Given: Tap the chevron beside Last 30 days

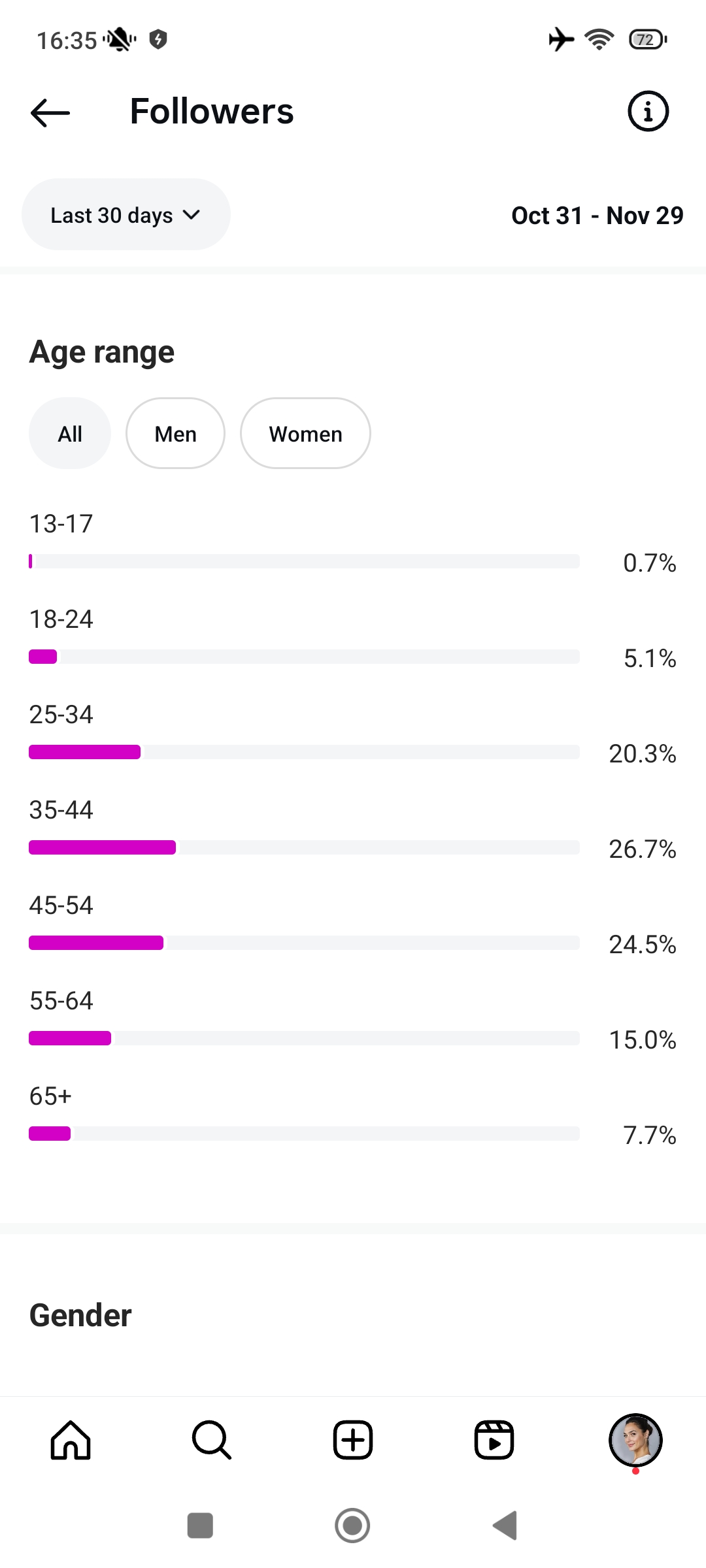Looking at the screenshot, I should click(192, 215).
